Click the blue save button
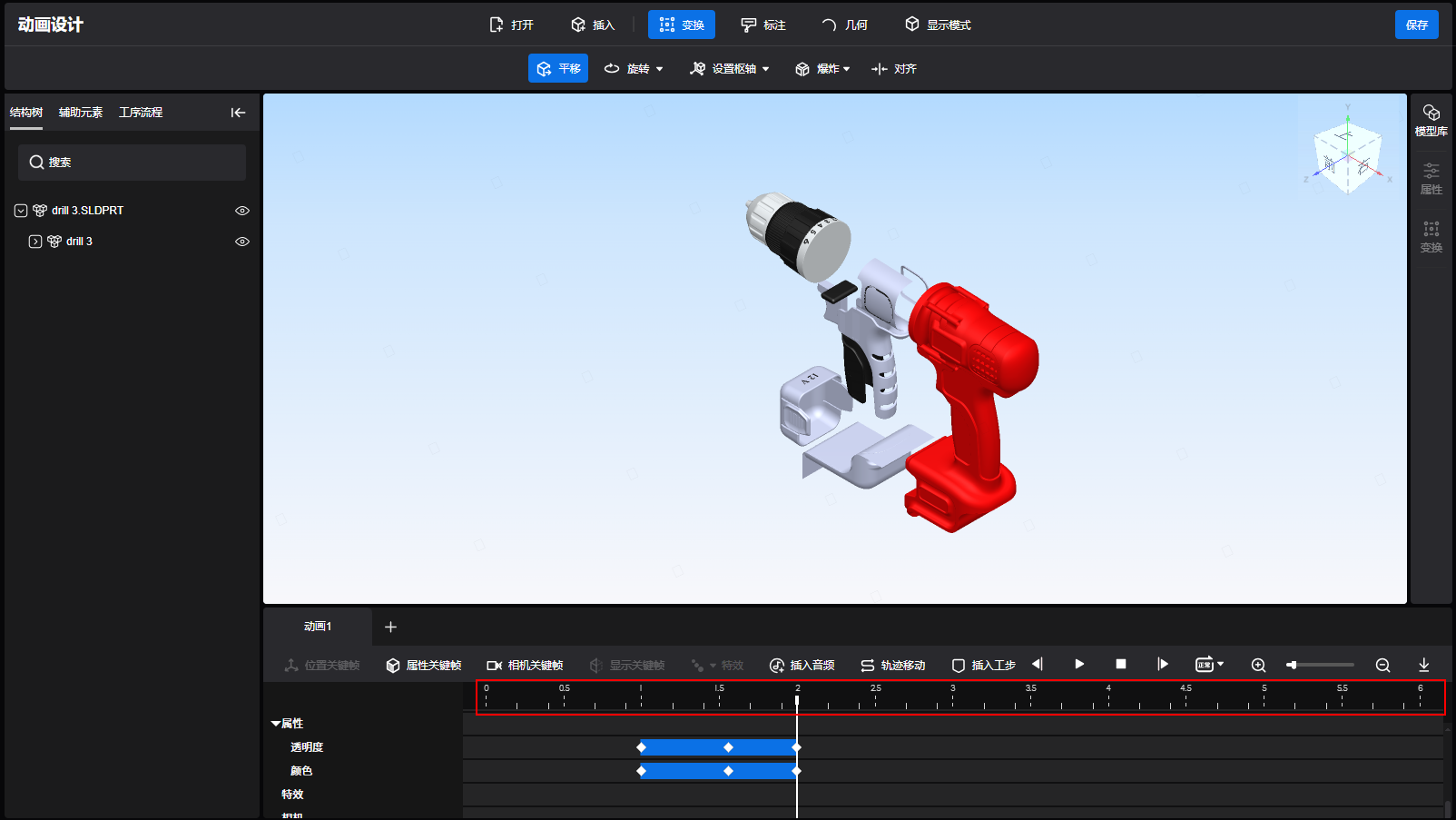 (1416, 25)
